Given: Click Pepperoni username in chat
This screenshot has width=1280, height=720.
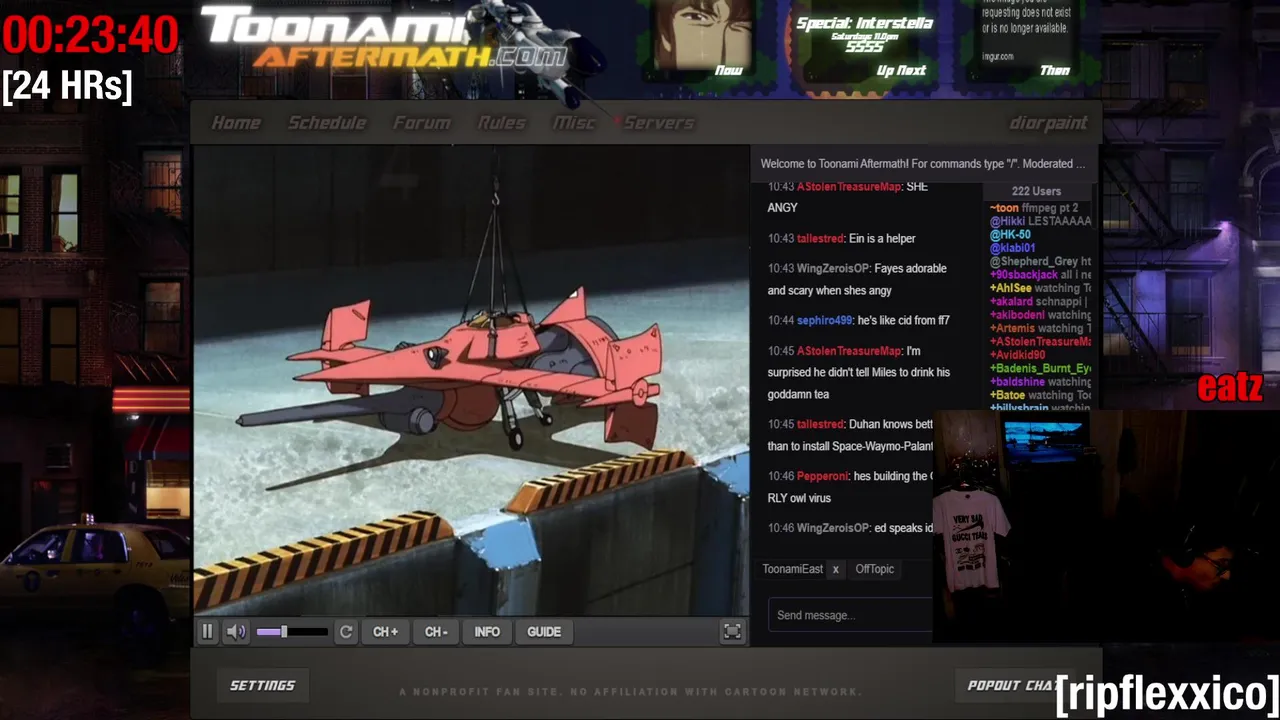Looking at the screenshot, I should coord(823,476).
